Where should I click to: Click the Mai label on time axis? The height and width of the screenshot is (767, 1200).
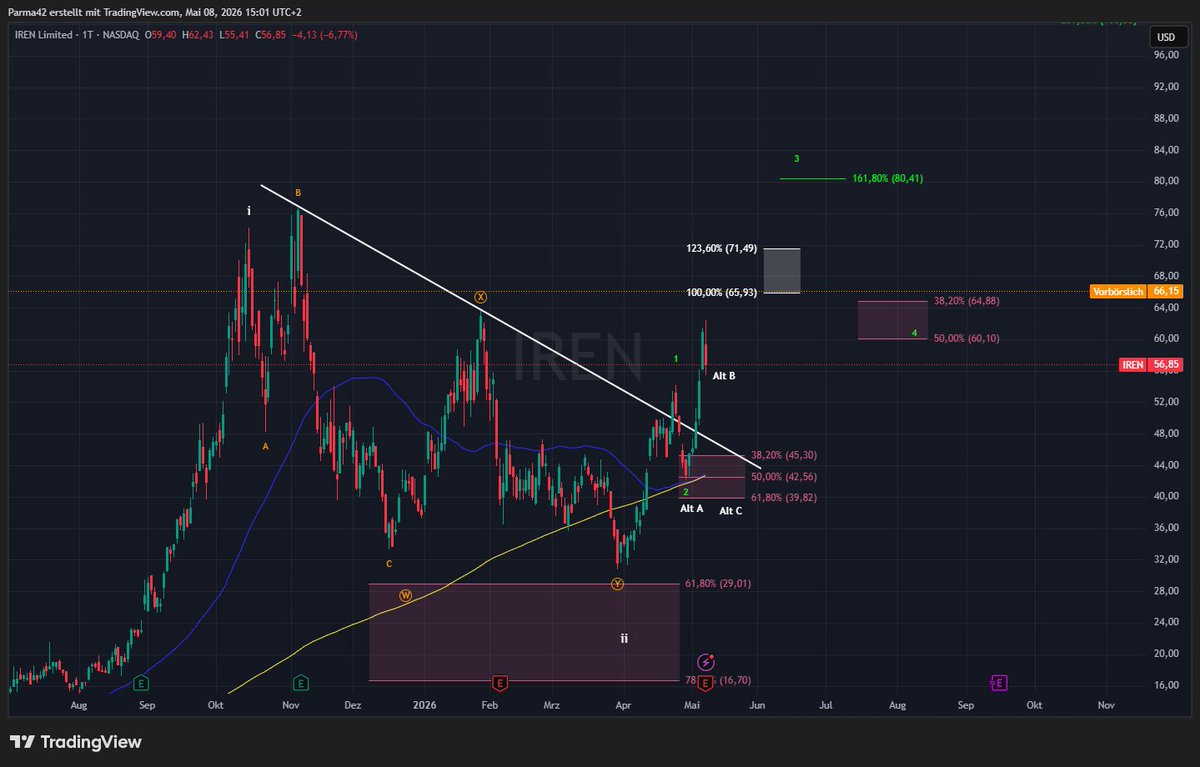tap(692, 705)
